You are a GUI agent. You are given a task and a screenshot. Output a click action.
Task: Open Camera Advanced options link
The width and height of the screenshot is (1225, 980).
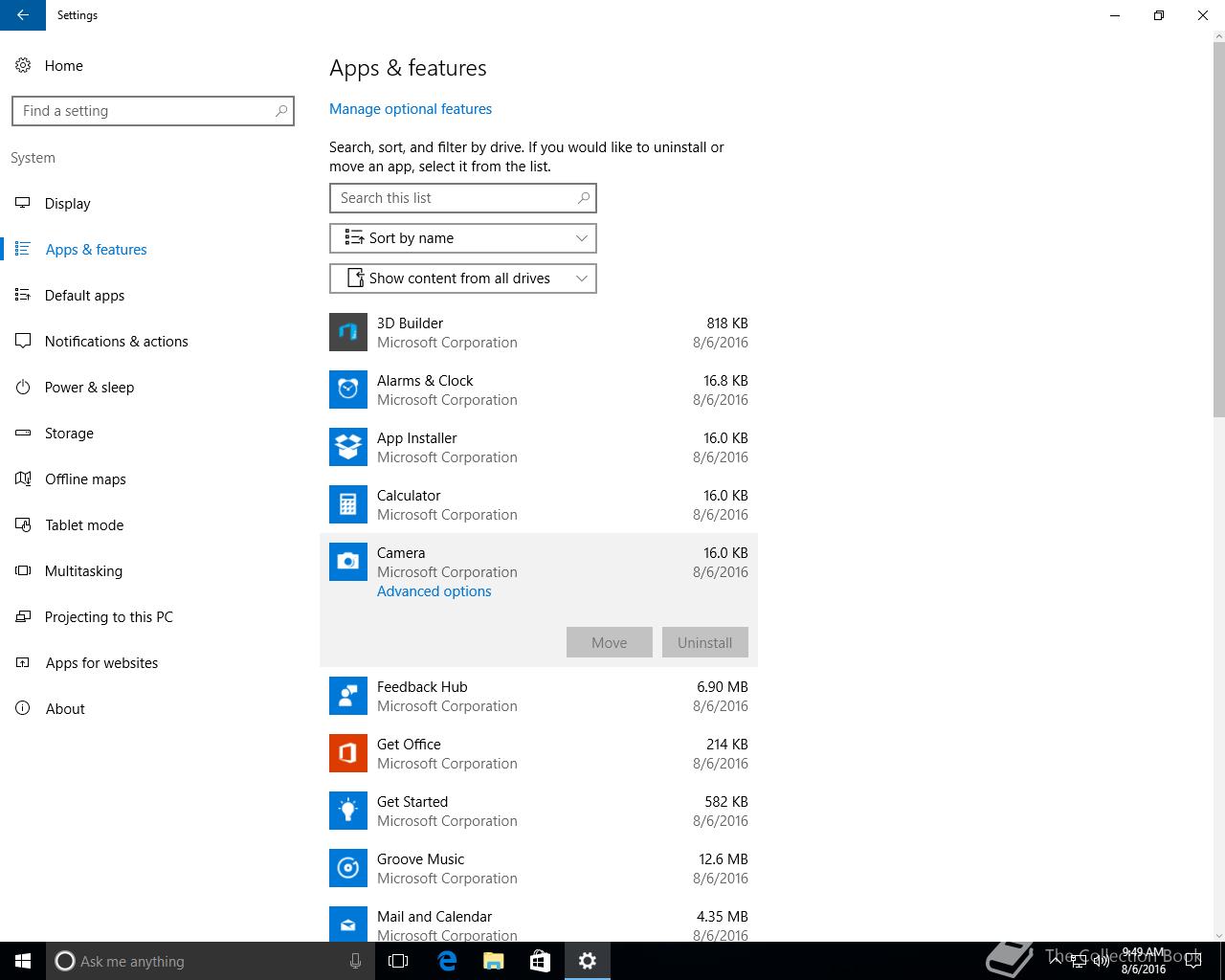pos(434,591)
